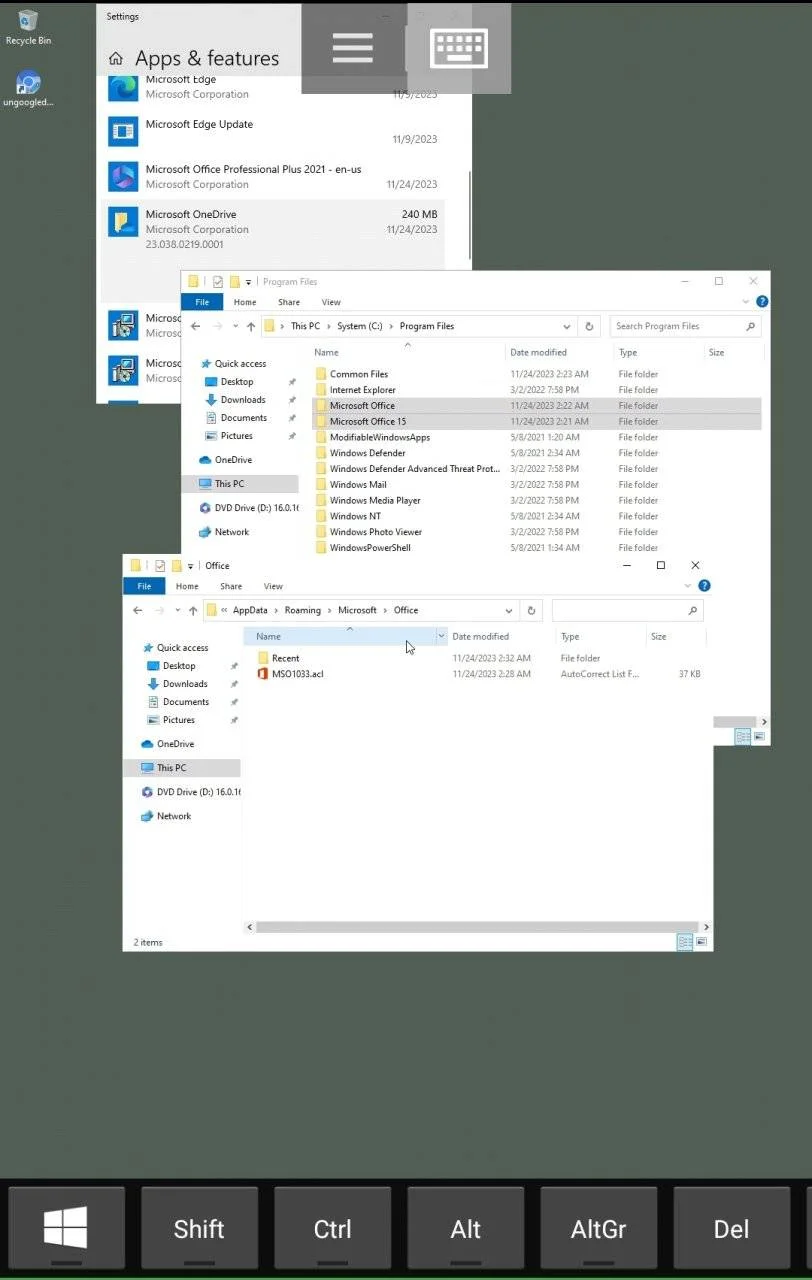Open address bar dropdown in Office window
812x1280 pixels.
509,610
